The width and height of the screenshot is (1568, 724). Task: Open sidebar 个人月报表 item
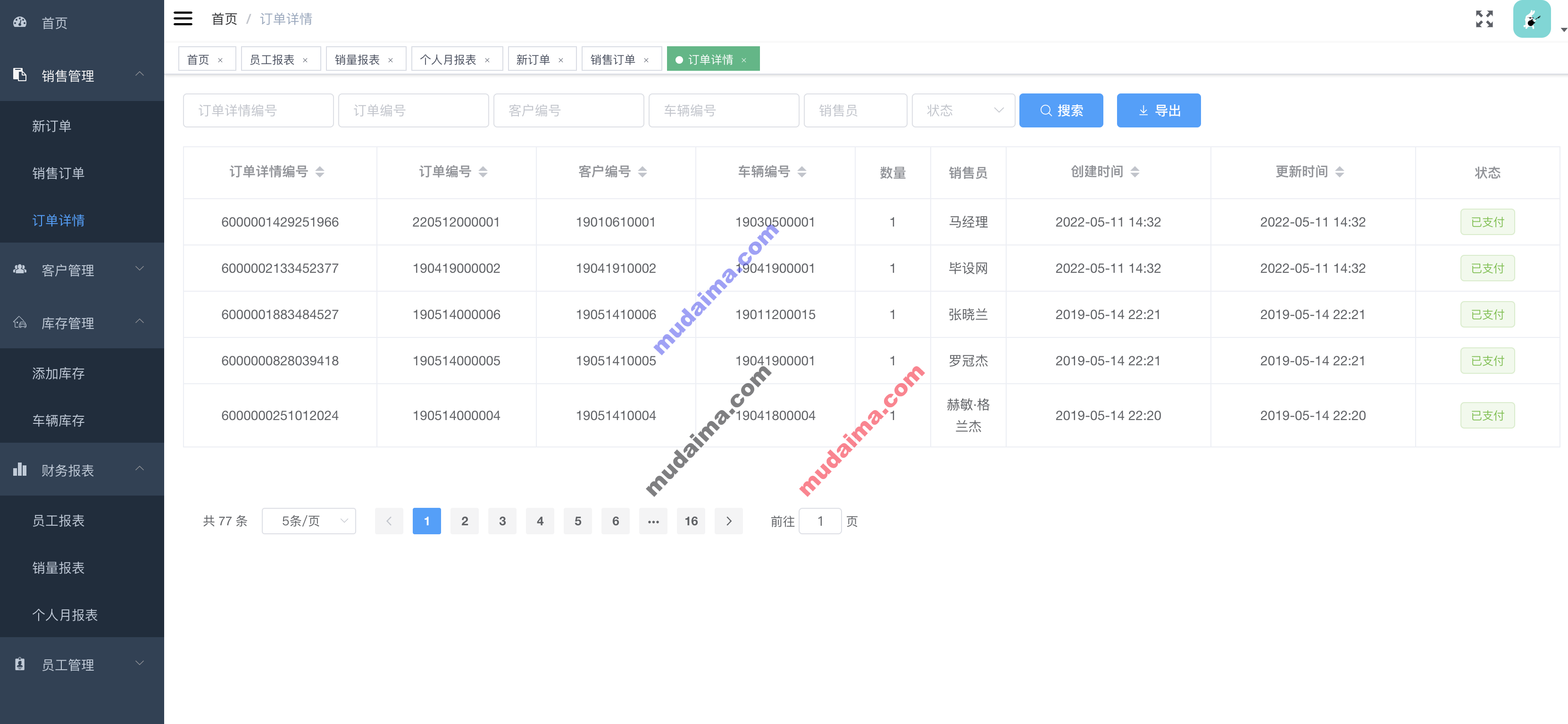82,615
